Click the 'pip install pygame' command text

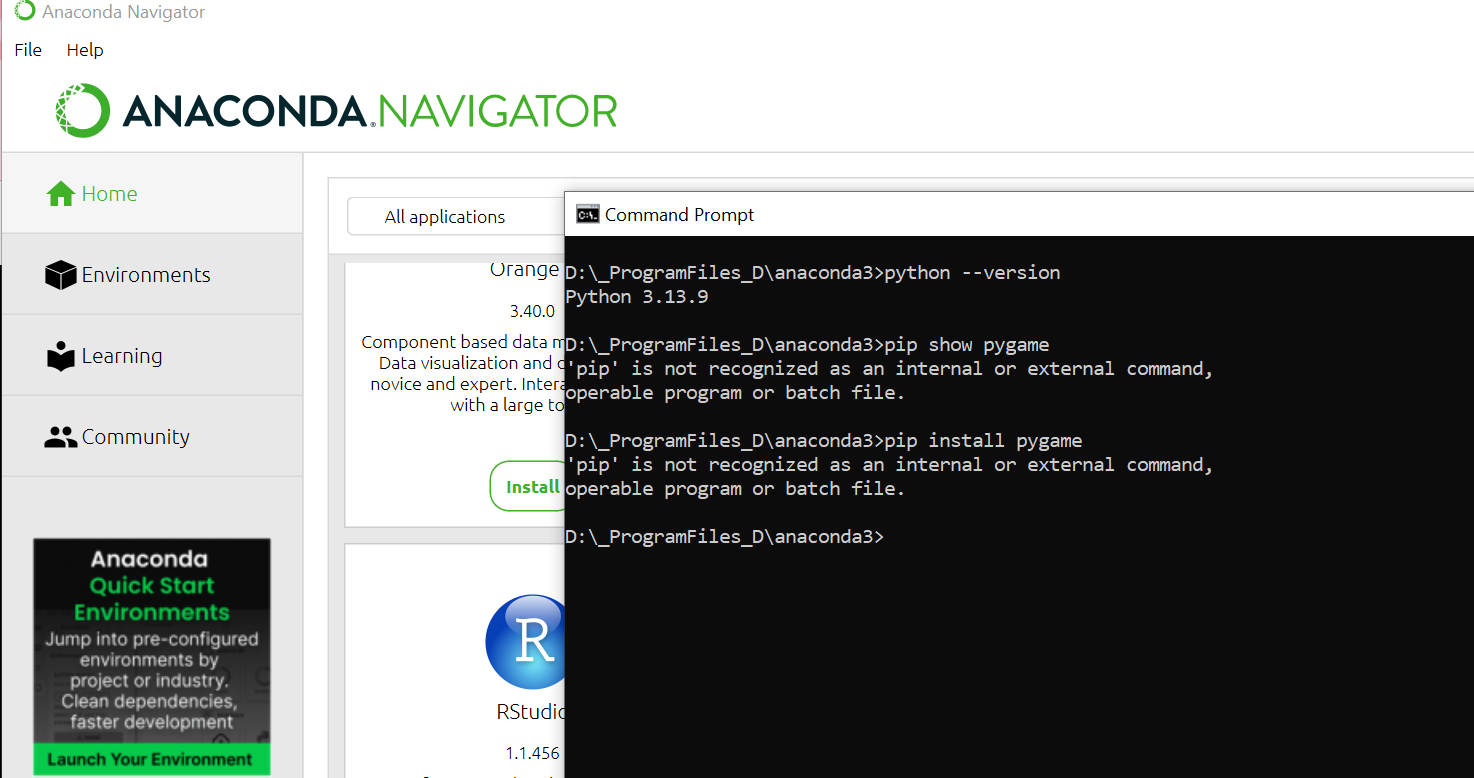point(984,441)
